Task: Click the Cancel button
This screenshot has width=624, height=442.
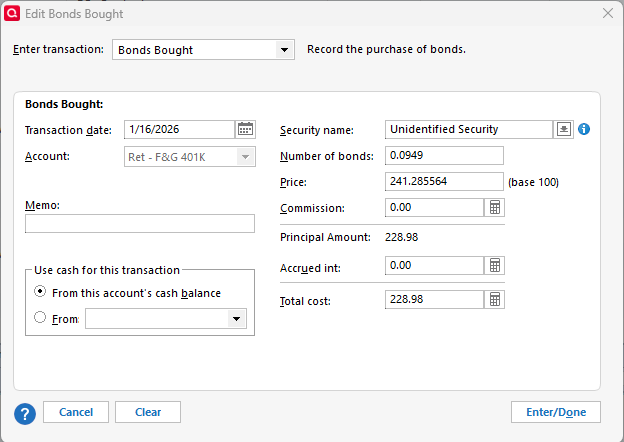Action: click(76, 412)
